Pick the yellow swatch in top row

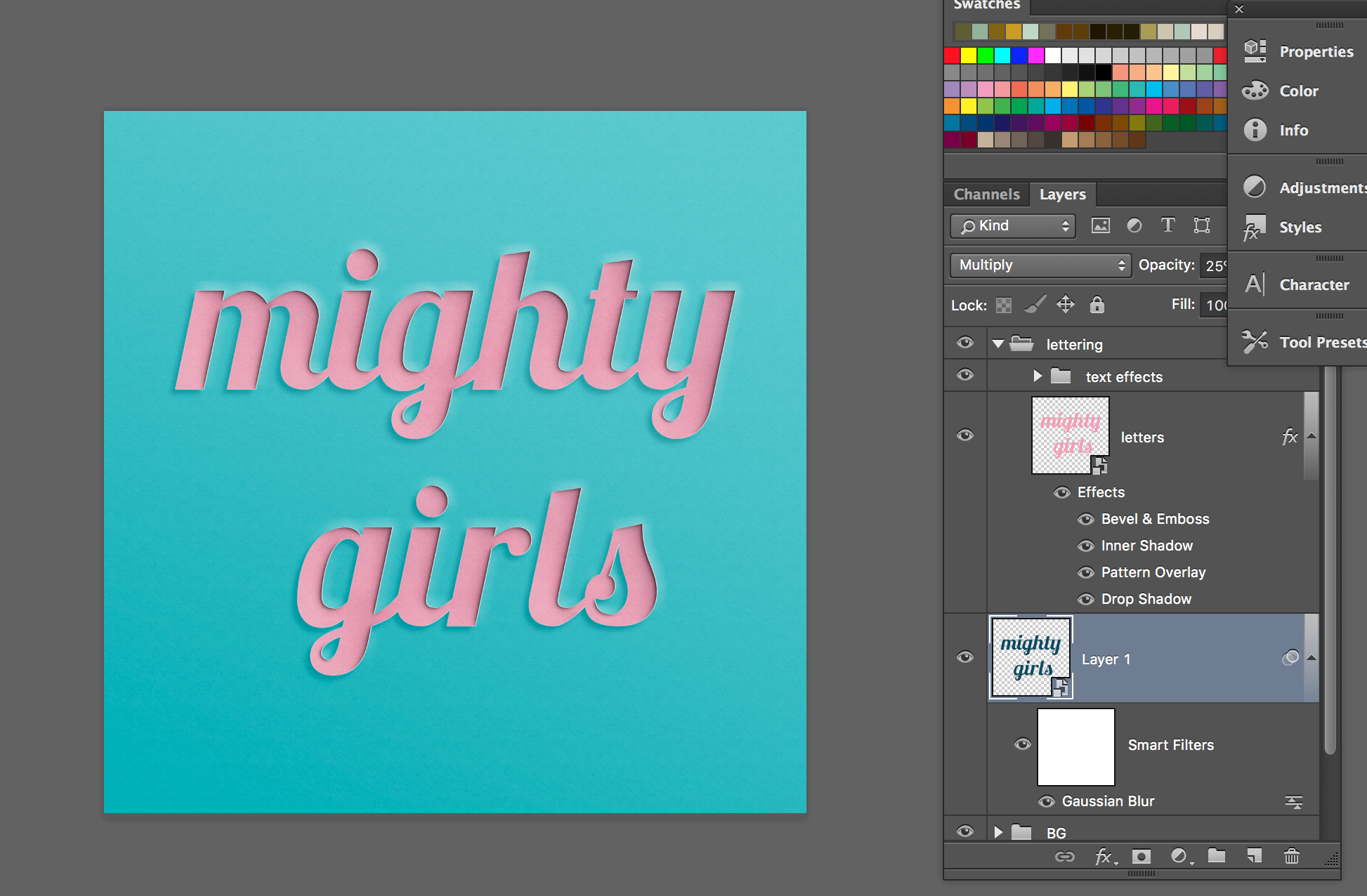click(969, 55)
